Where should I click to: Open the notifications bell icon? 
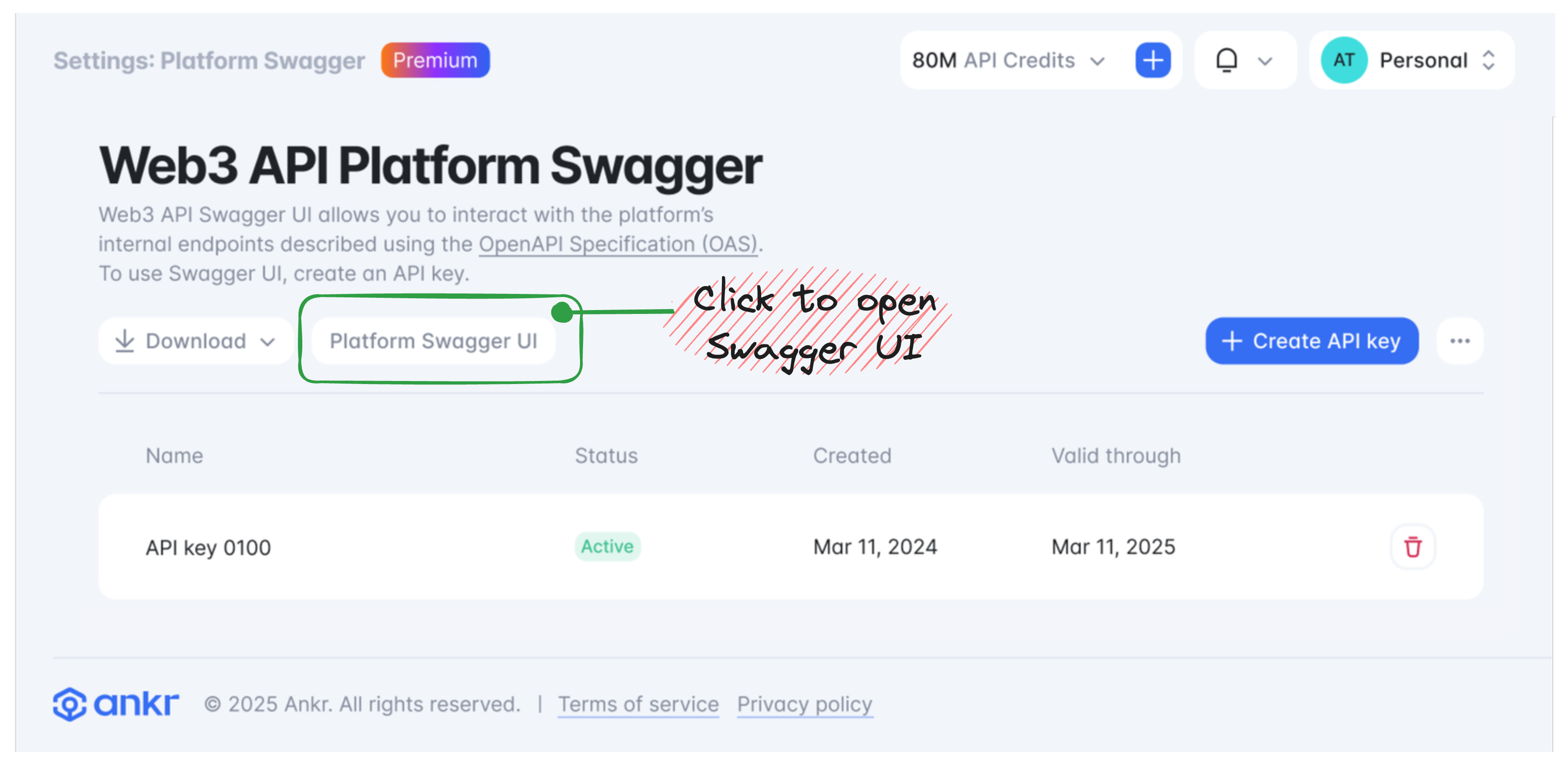[x=1227, y=60]
